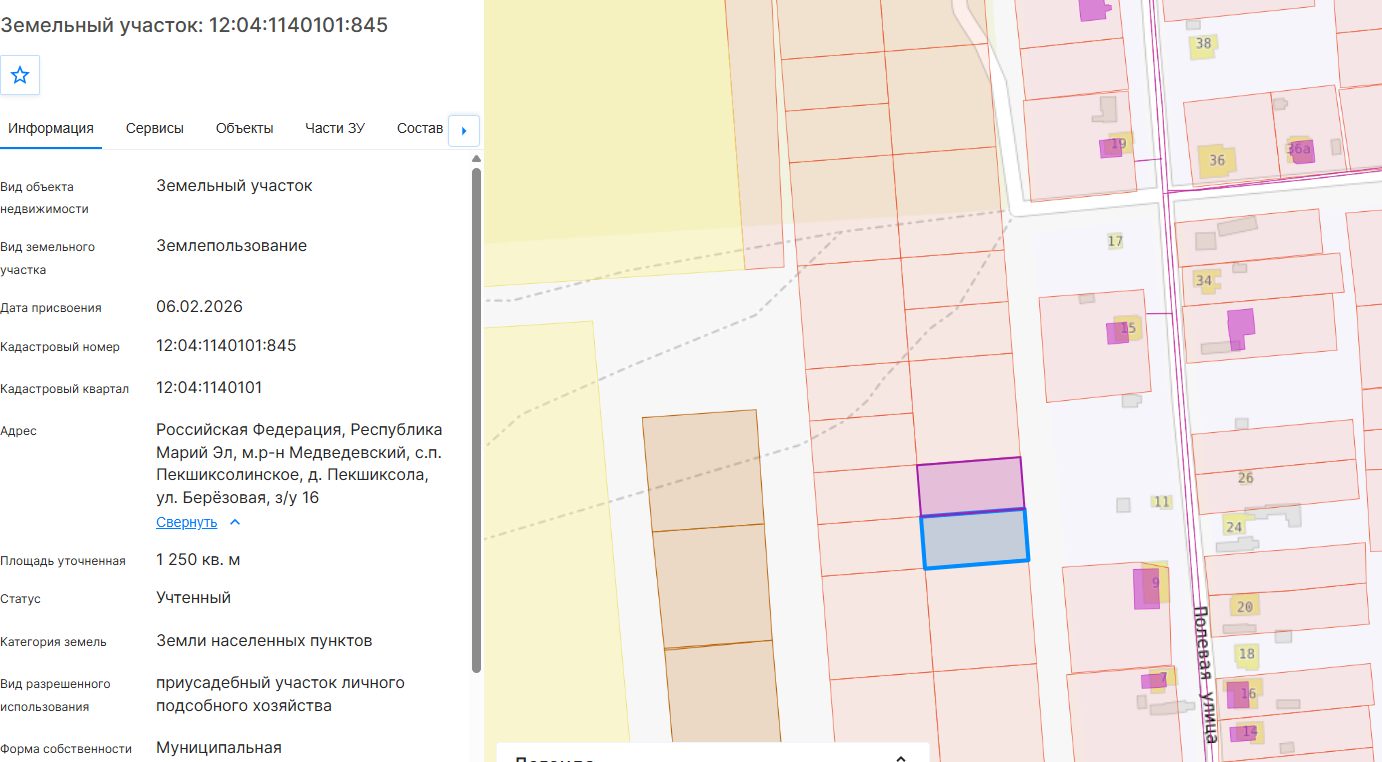
Task: Collapse the address via Свернуть link
Action: [x=186, y=522]
